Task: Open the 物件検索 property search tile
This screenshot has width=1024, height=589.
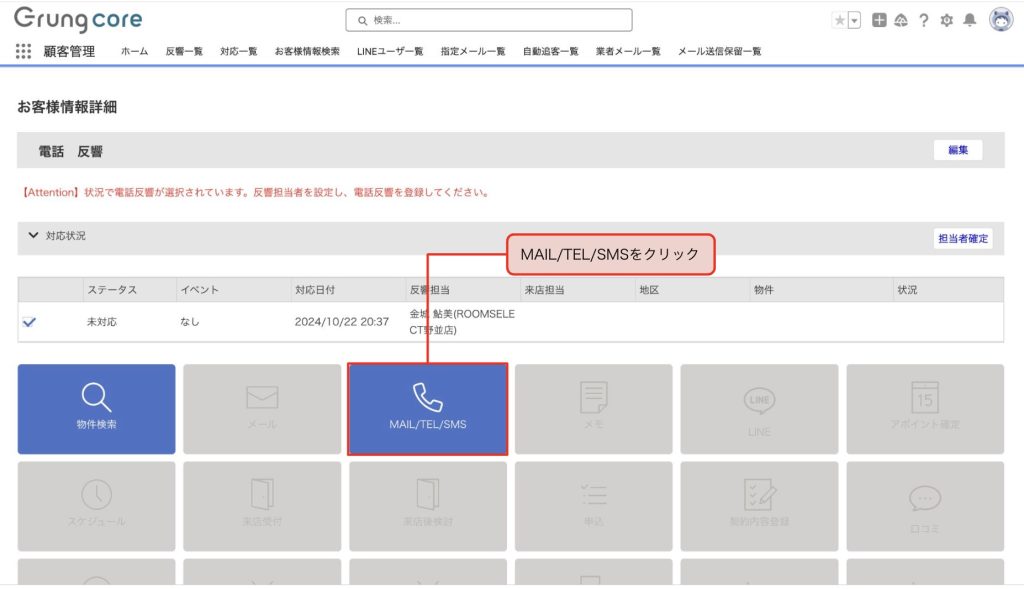Action: click(96, 409)
